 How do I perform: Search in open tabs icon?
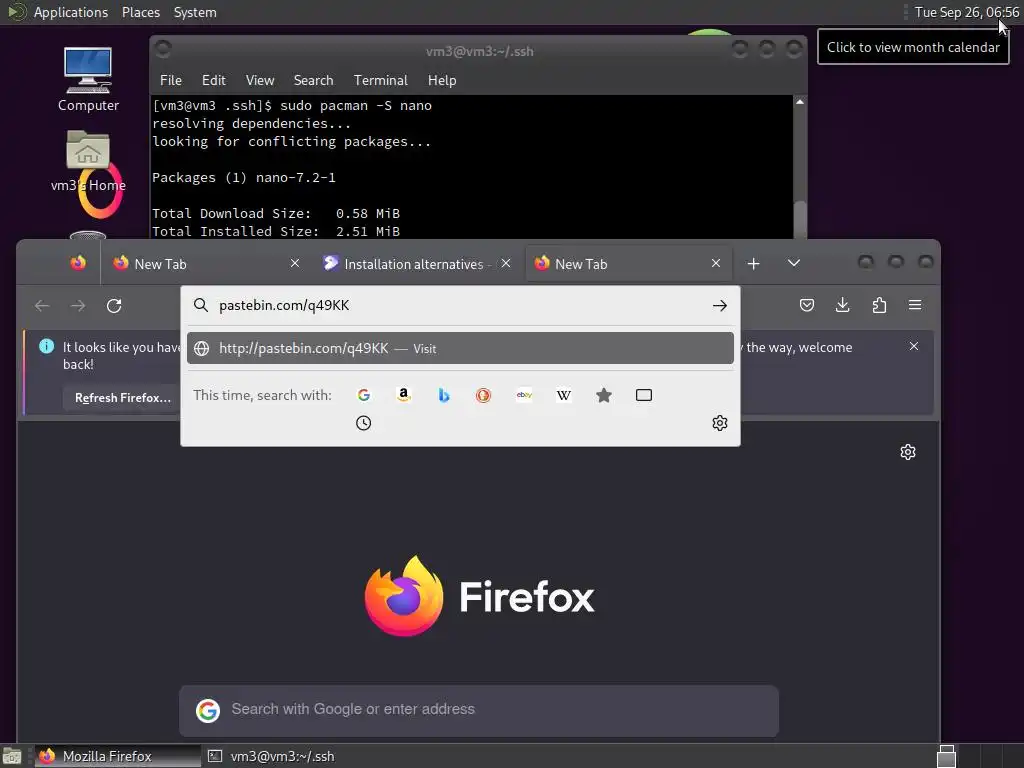(x=644, y=395)
